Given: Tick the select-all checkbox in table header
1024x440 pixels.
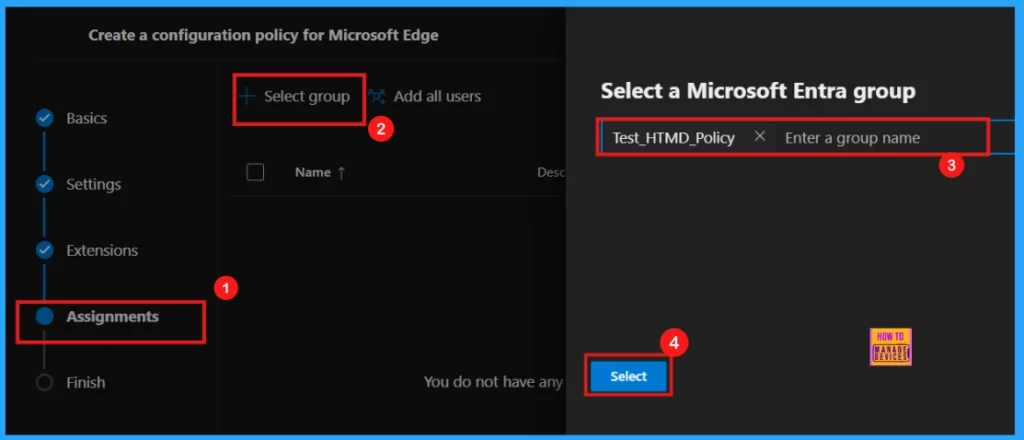Looking at the screenshot, I should (x=255, y=172).
